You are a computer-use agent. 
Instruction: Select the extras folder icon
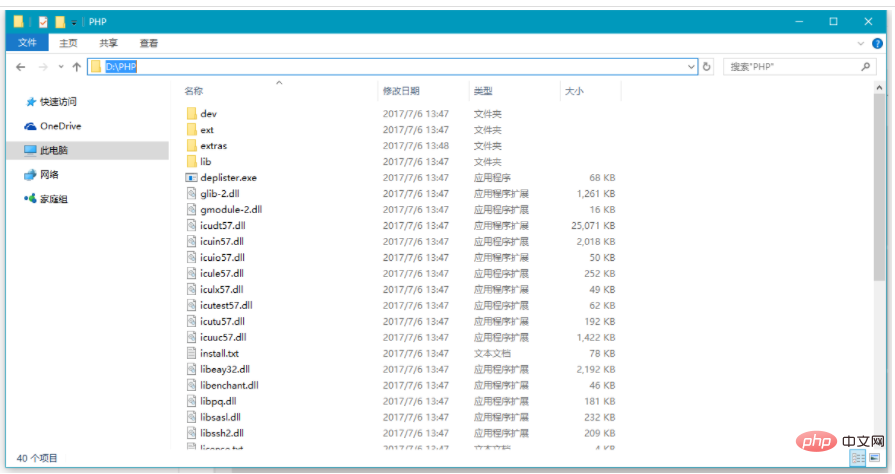tap(192, 146)
